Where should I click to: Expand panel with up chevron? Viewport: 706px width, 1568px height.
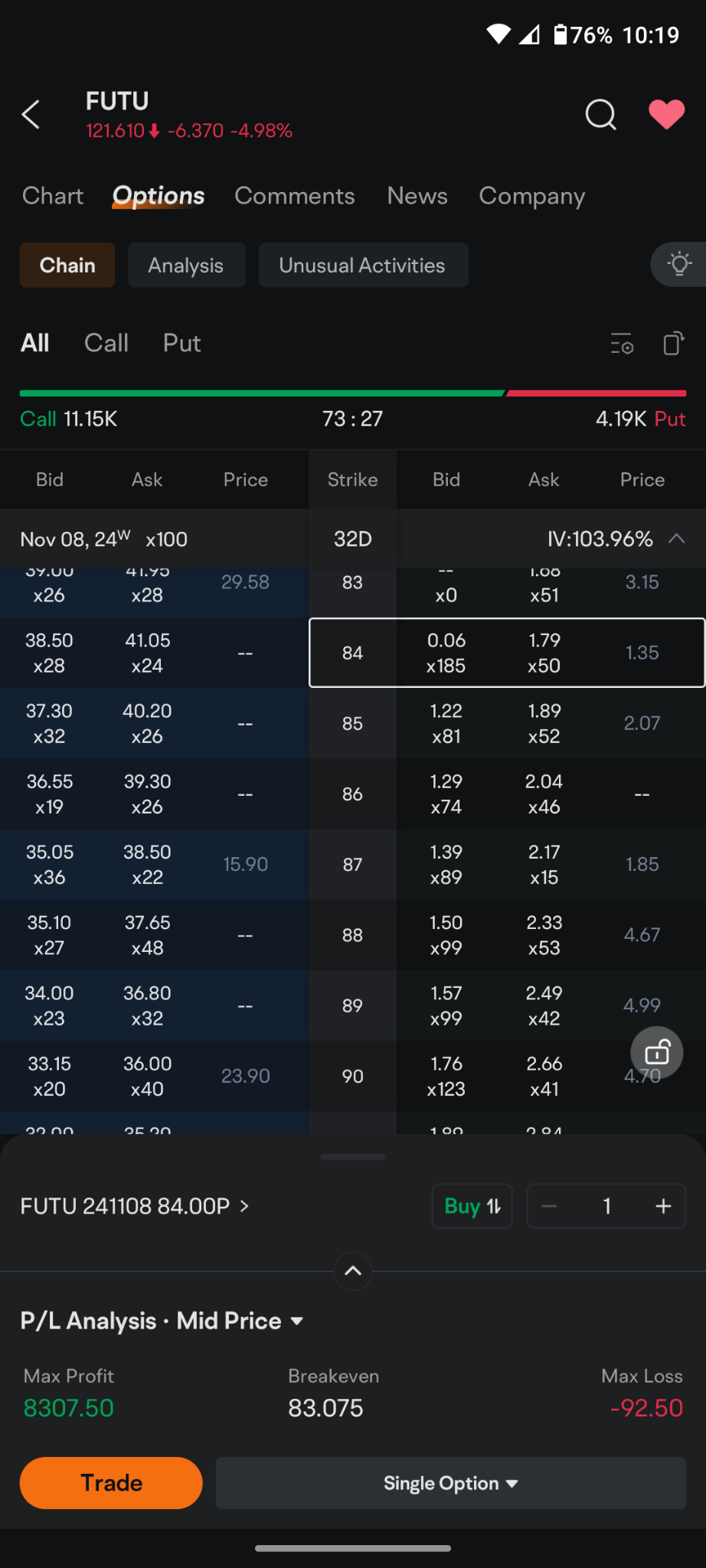pos(353,1271)
